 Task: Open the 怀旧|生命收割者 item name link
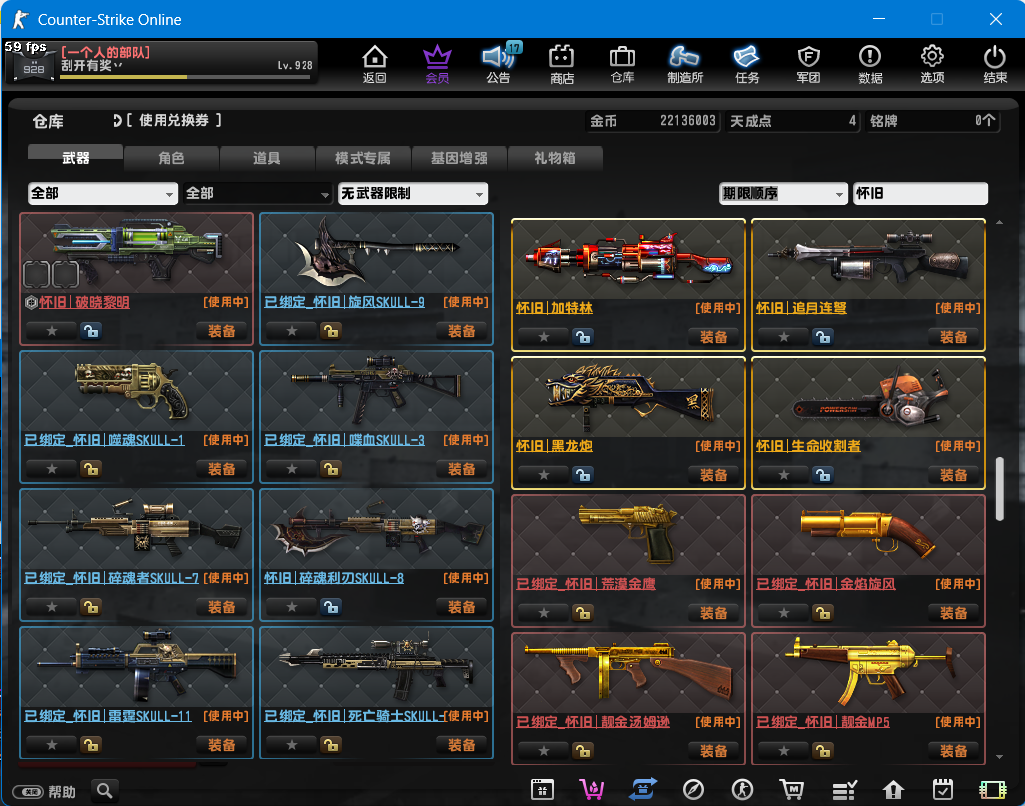pos(808,446)
